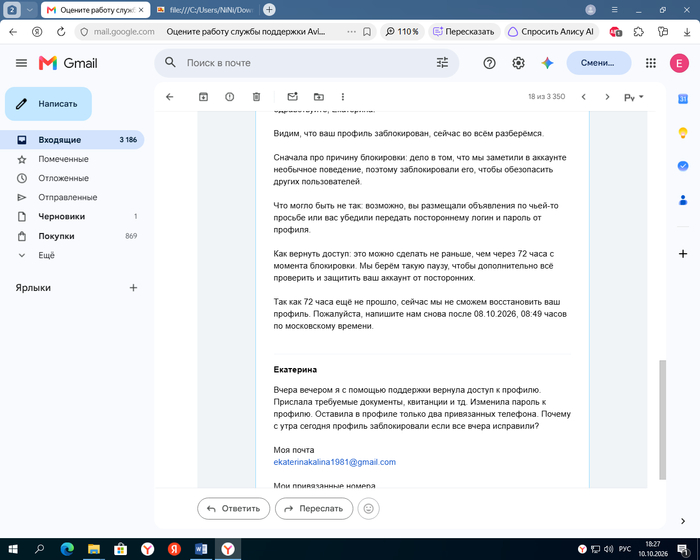700x560 pixels.
Task: Open Google account avatar E
Action: [x=679, y=63]
